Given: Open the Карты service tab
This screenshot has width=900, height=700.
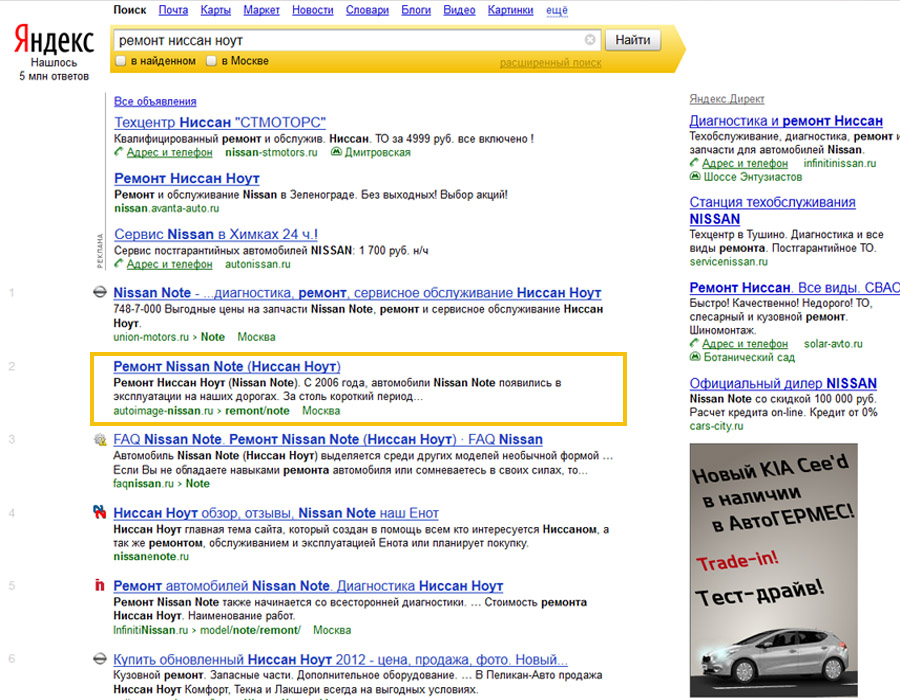Looking at the screenshot, I should pyautogui.click(x=216, y=10).
